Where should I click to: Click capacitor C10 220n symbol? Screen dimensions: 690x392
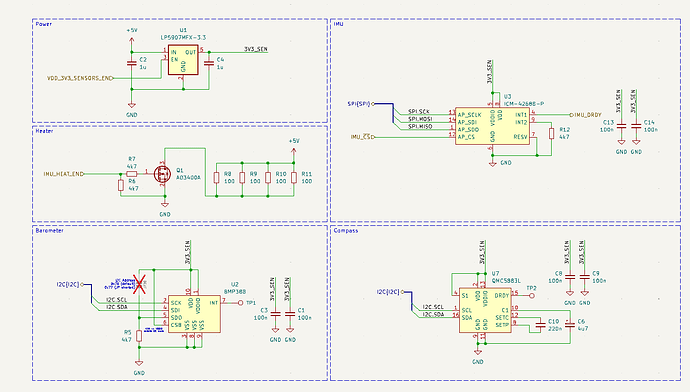(540, 325)
